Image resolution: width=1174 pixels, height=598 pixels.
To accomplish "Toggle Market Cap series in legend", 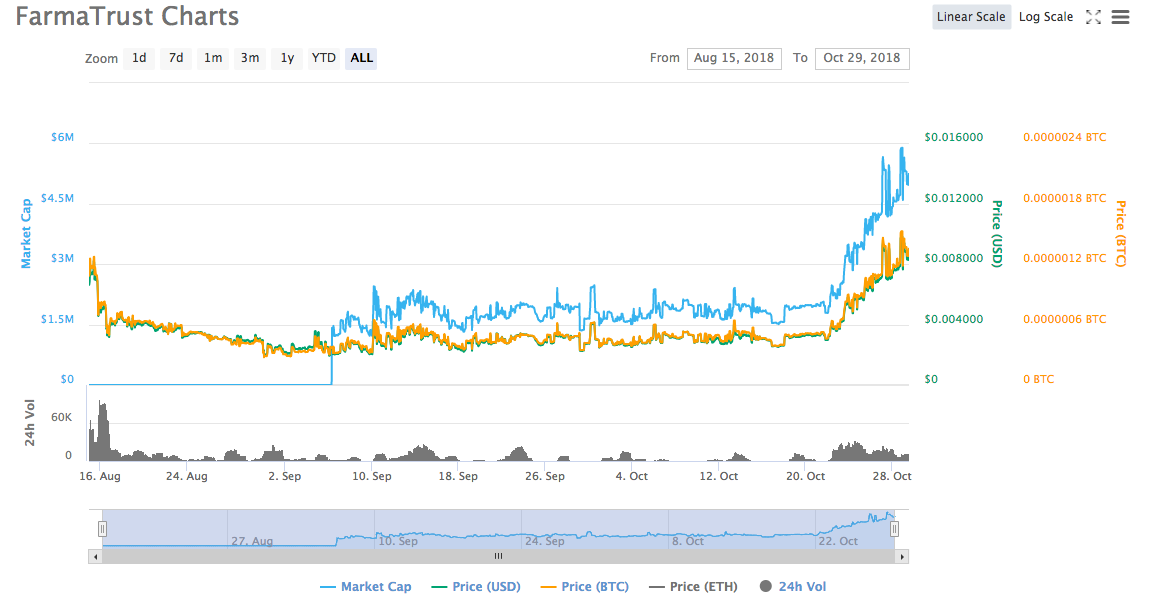I will [x=365, y=587].
